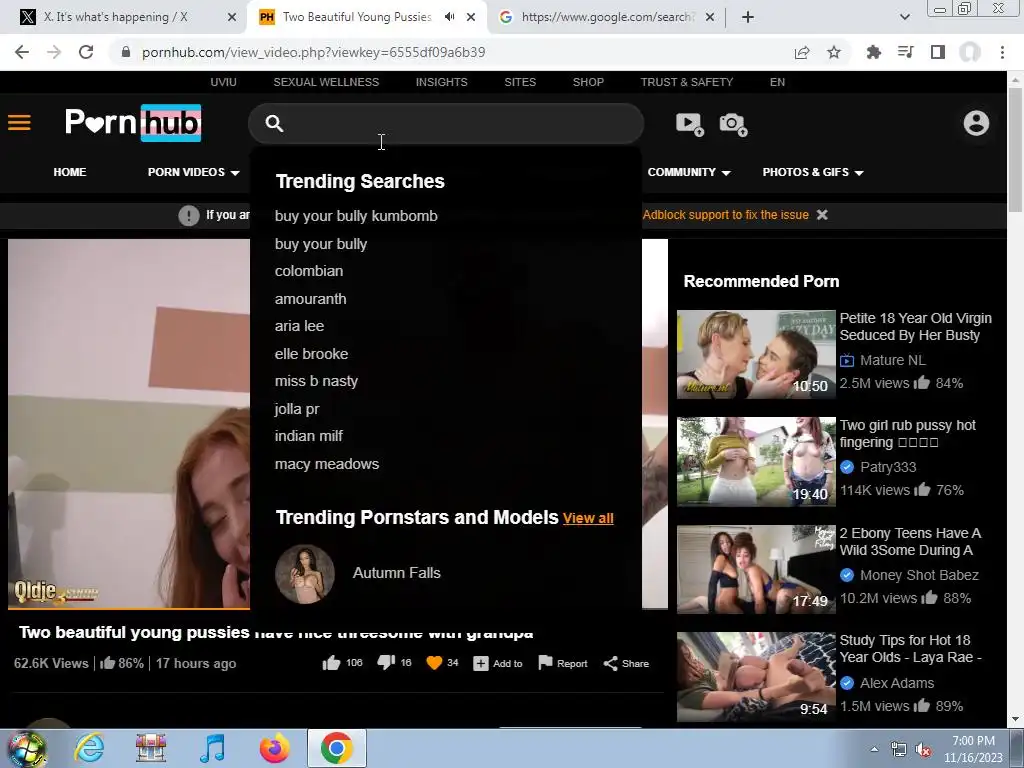This screenshot has width=1024, height=768.
Task: Show hidden system tray icons
Action: click(874, 750)
